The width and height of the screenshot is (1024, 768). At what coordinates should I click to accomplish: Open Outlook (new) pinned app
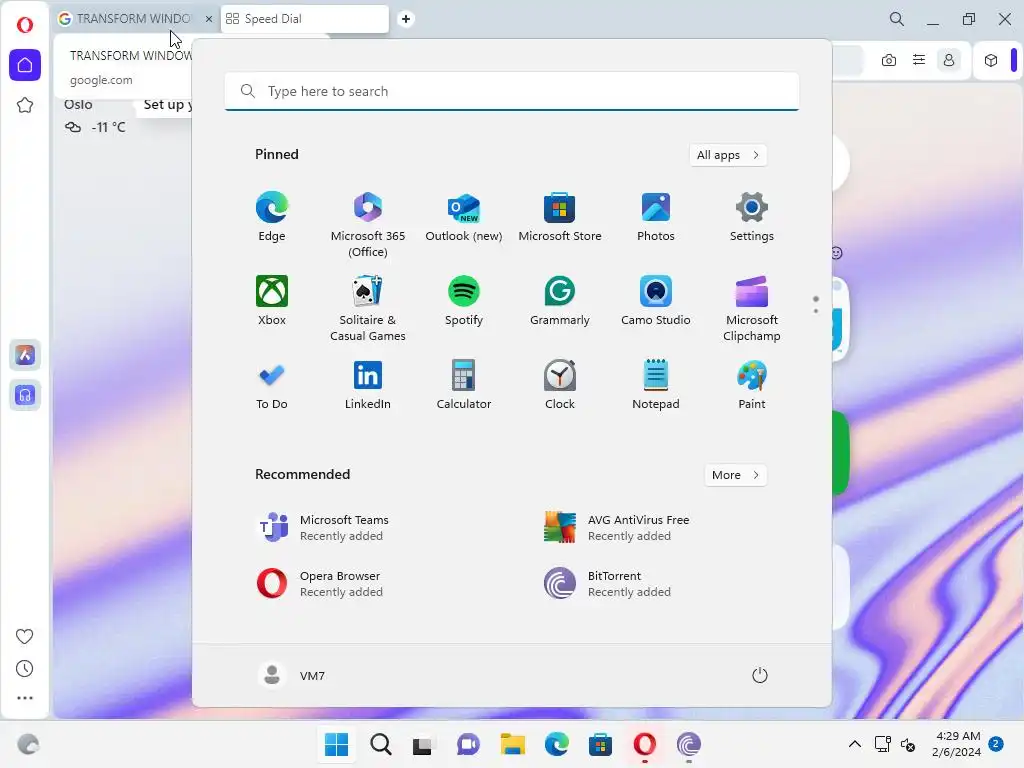[464, 217]
